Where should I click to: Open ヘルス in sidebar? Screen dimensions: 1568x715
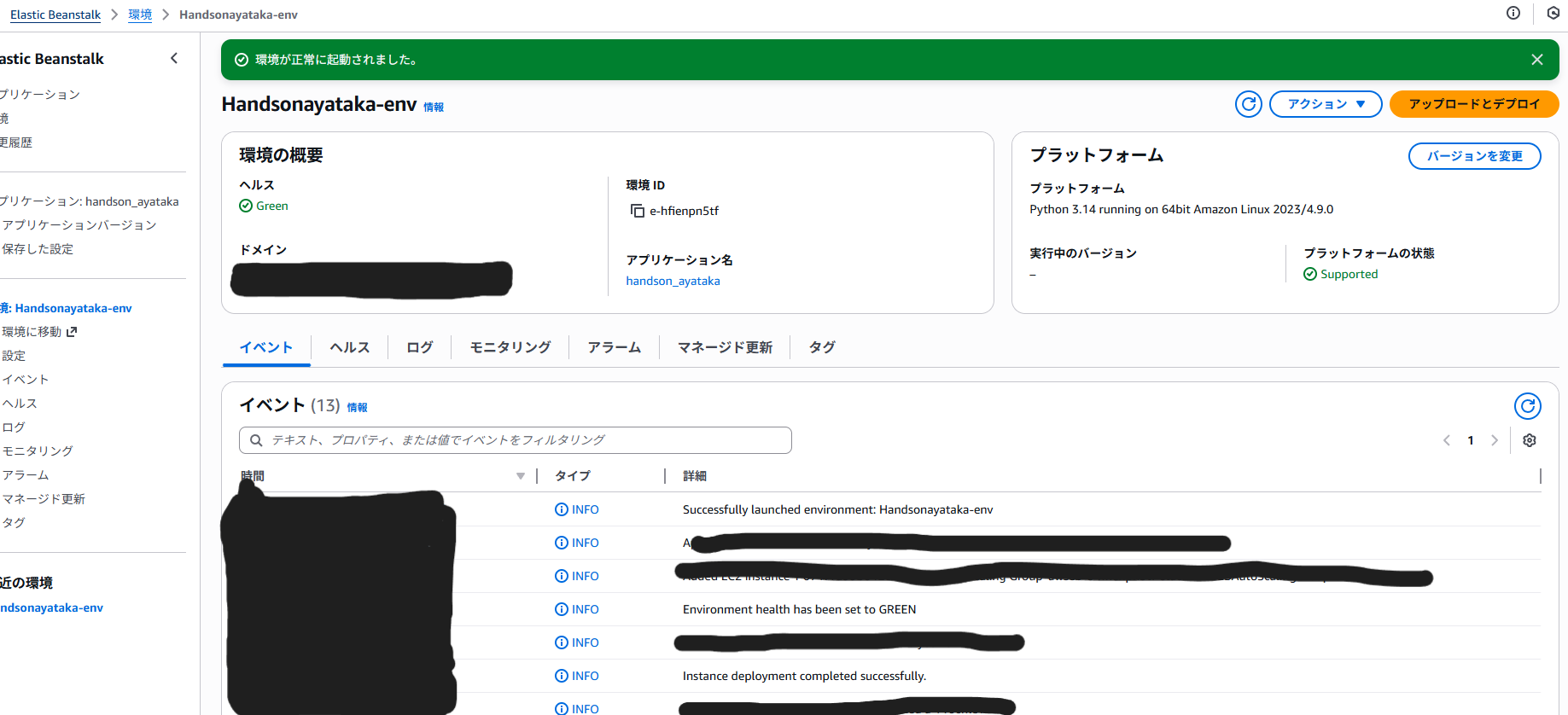pyautogui.click(x=19, y=404)
